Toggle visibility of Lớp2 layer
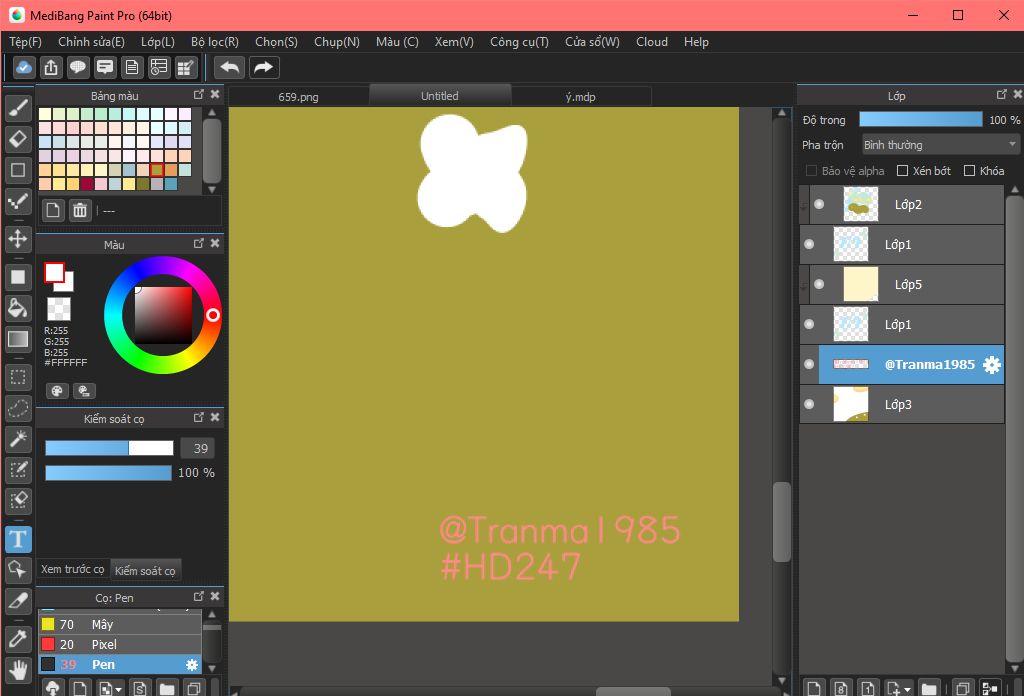 point(819,204)
